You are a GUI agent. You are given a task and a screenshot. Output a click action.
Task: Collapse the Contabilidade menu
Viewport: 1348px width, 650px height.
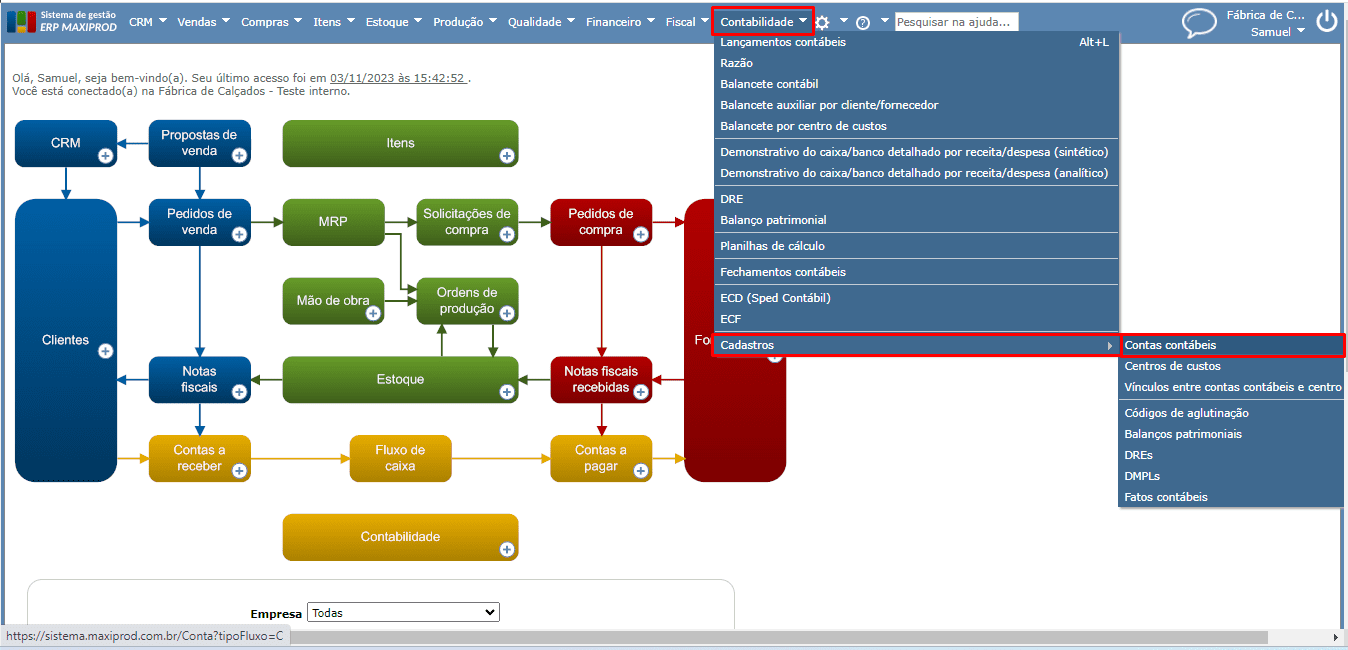point(764,21)
